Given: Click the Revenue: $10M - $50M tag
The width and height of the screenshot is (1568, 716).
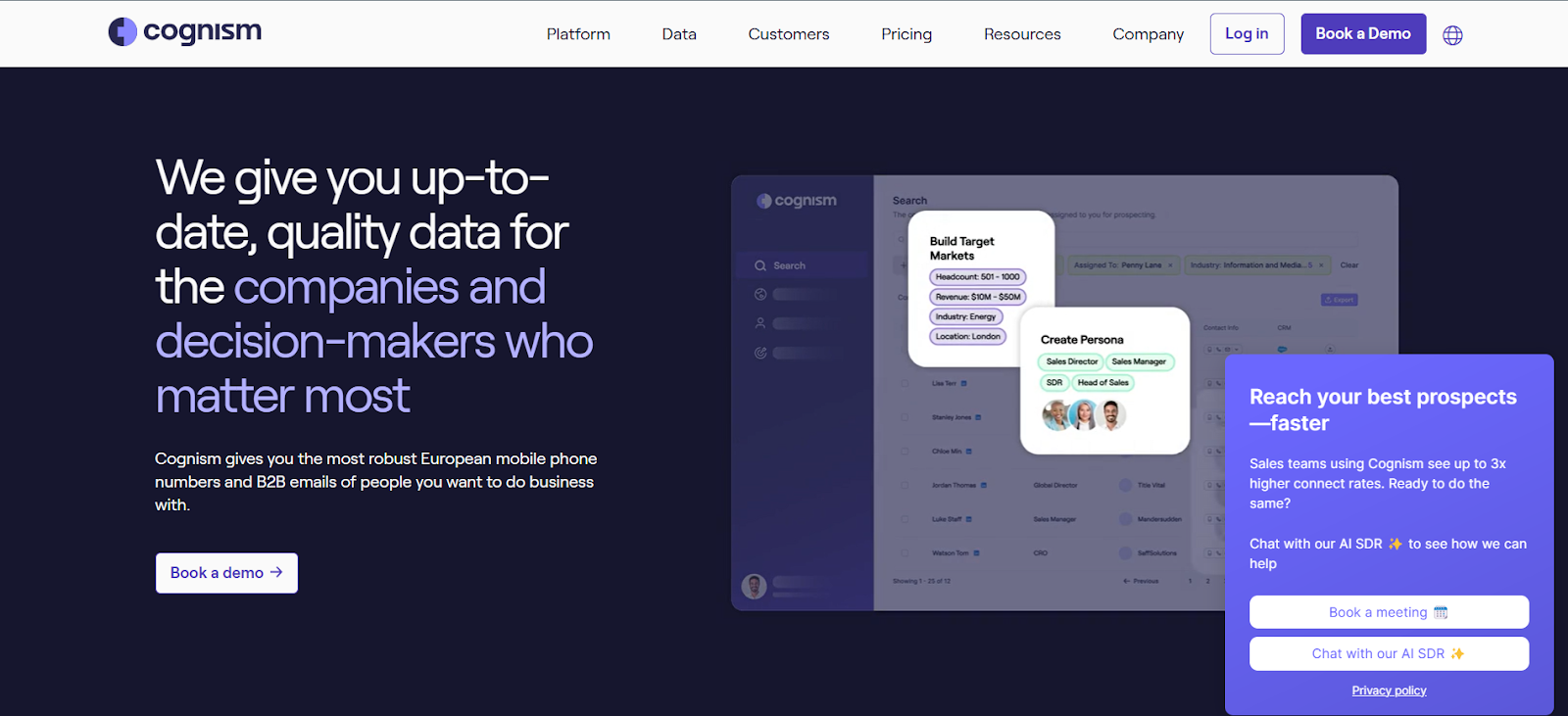Looking at the screenshot, I should [977, 297].
